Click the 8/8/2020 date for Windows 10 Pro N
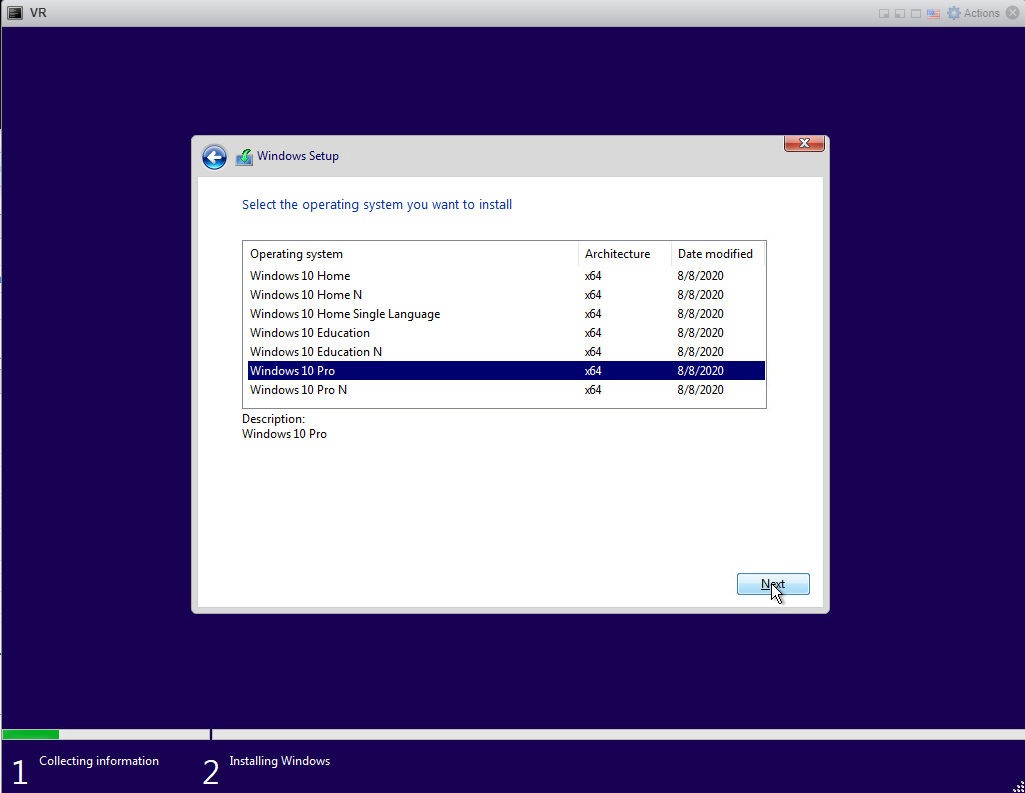This screenshot has height=793, width=1025. [700, 390]
